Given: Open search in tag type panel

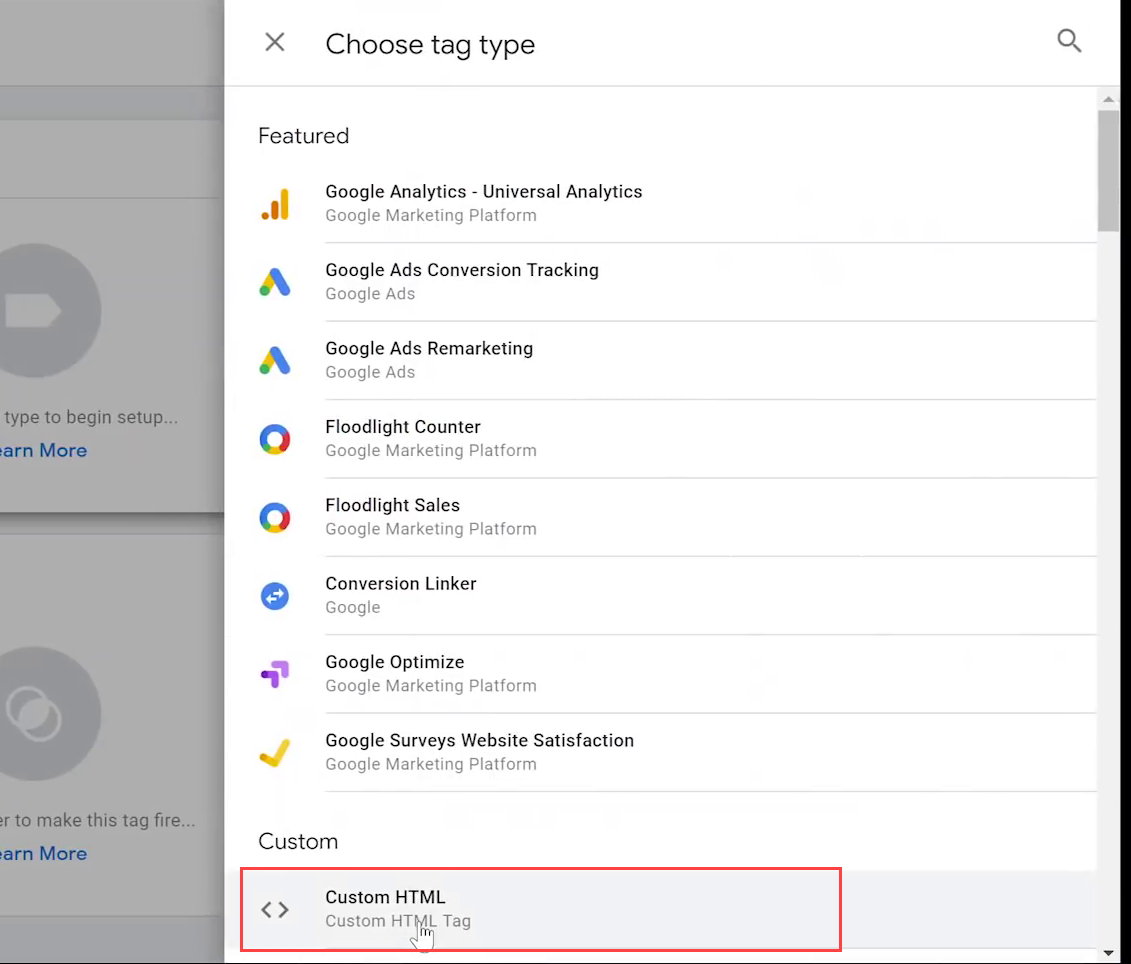Looking at the screenshot, I should click(1069, 41).
